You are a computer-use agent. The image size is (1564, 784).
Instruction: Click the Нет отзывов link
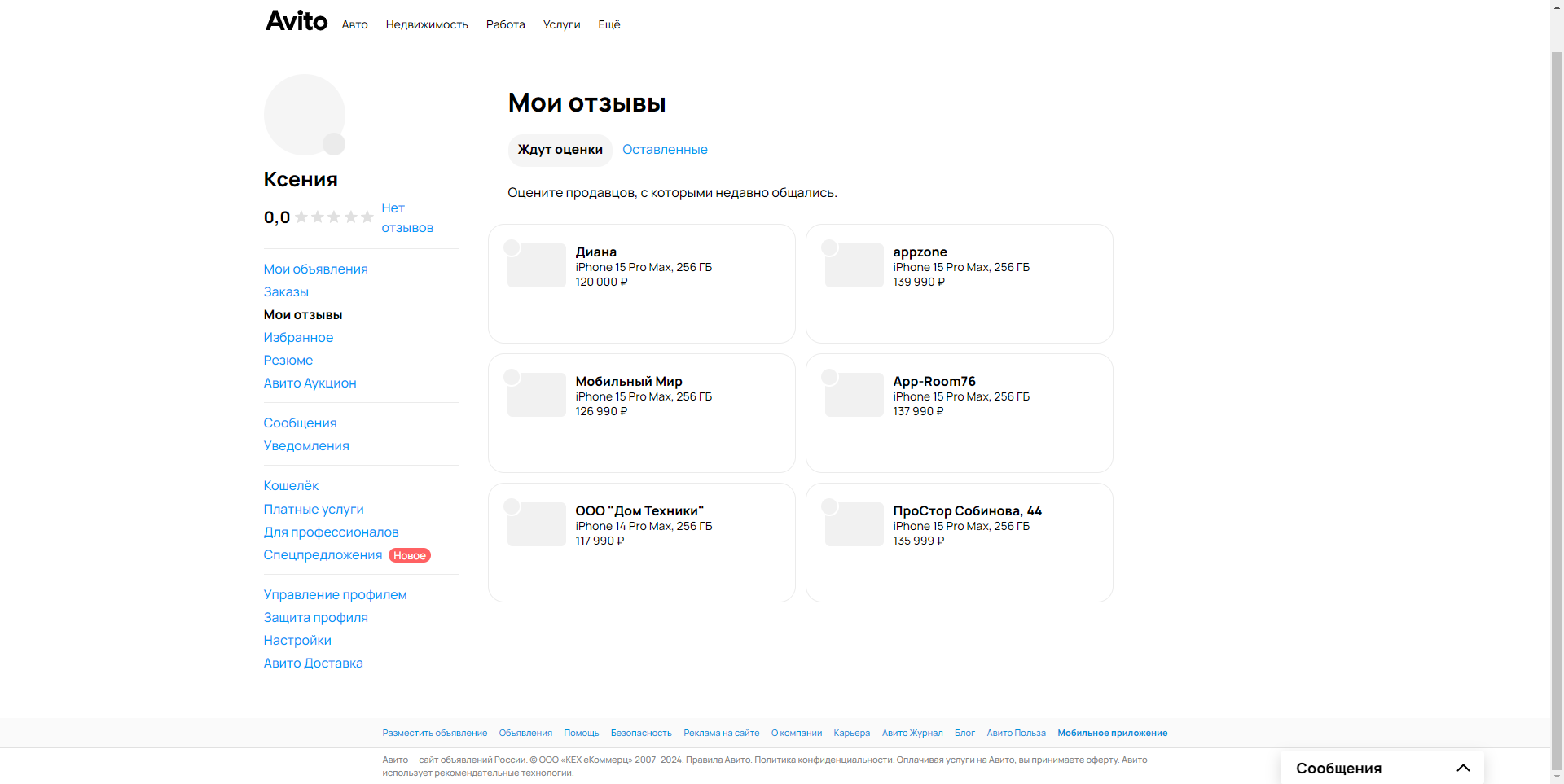407,218
